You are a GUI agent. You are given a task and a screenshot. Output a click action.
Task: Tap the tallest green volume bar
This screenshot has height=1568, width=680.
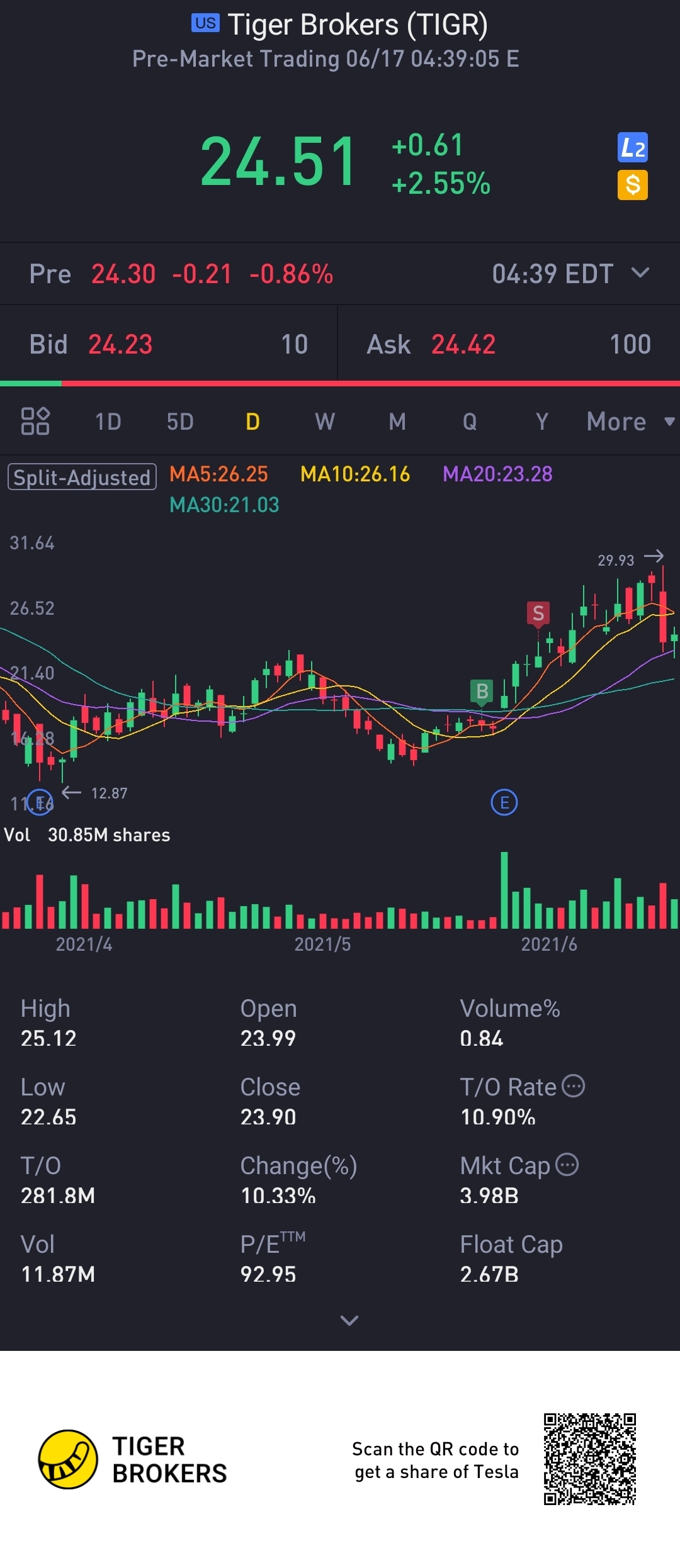coord(504,890)
